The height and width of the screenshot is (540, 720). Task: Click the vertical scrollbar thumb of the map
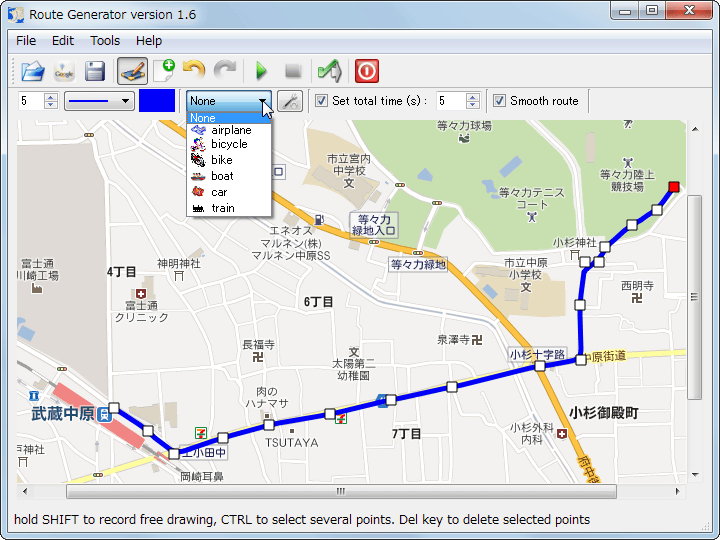pyautogui.click(x=694, y=297)
